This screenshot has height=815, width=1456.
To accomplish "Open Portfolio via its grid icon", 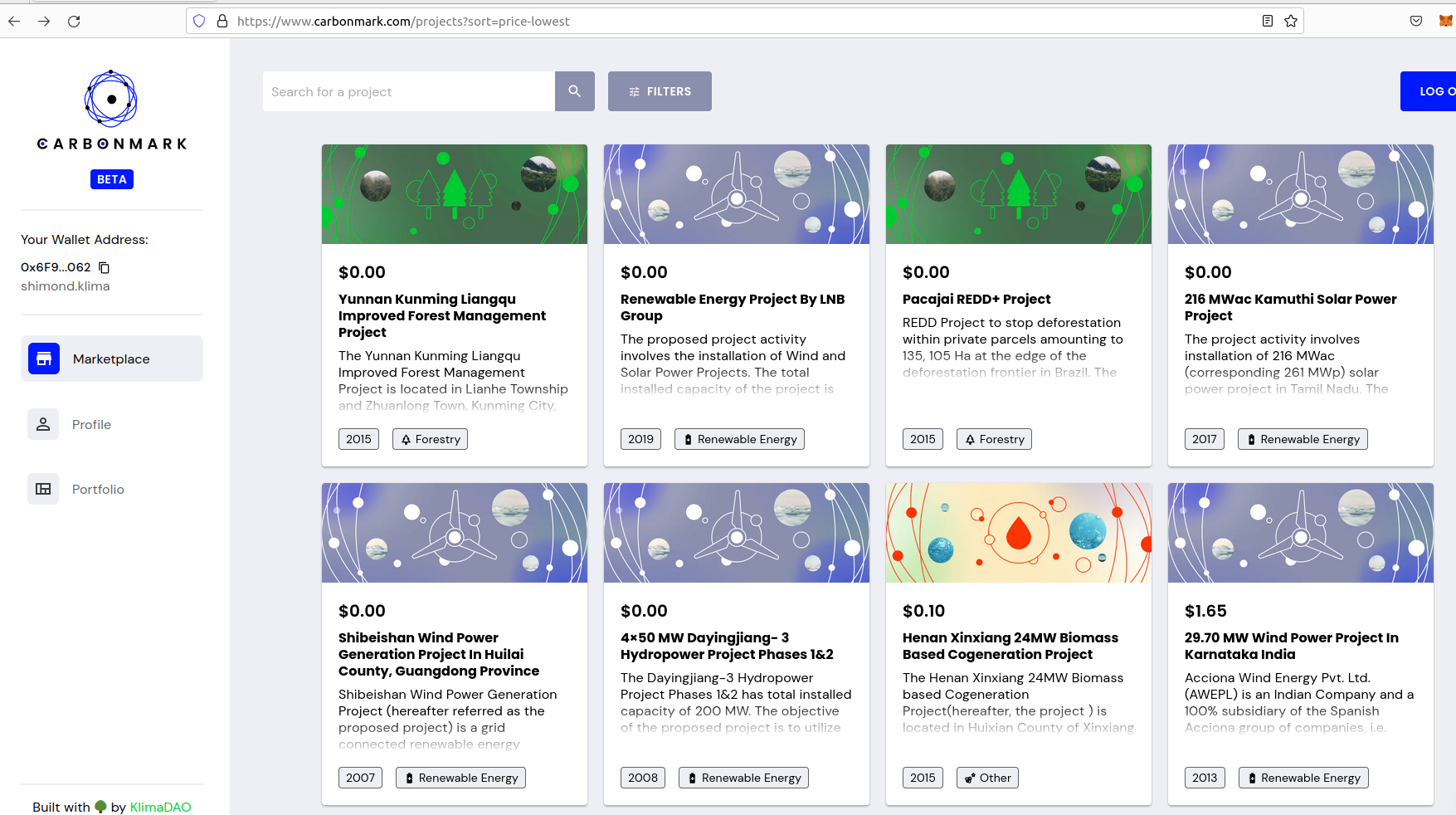I will pos(43,489).
